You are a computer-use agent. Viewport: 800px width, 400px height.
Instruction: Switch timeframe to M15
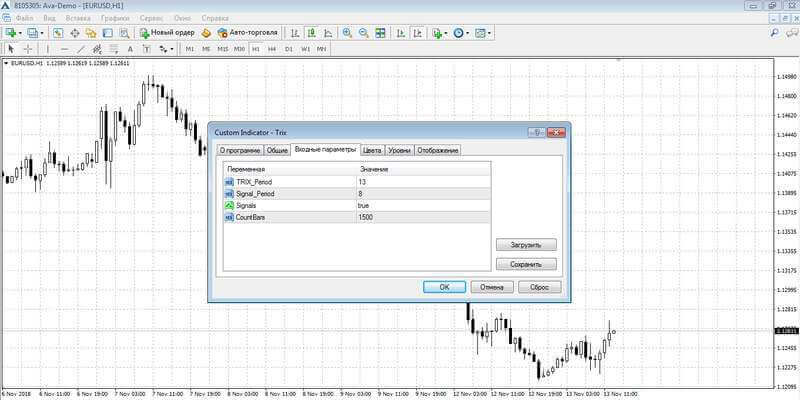coord(222,49)
